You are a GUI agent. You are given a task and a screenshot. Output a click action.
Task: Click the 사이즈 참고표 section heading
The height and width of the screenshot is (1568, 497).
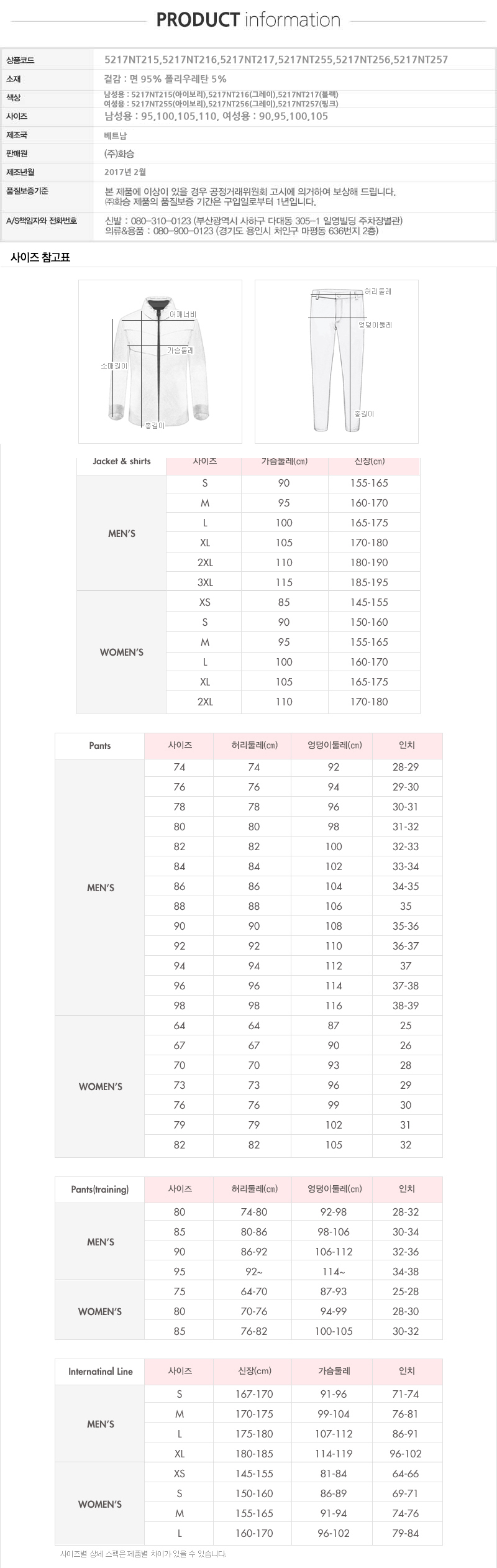point(40,257)
